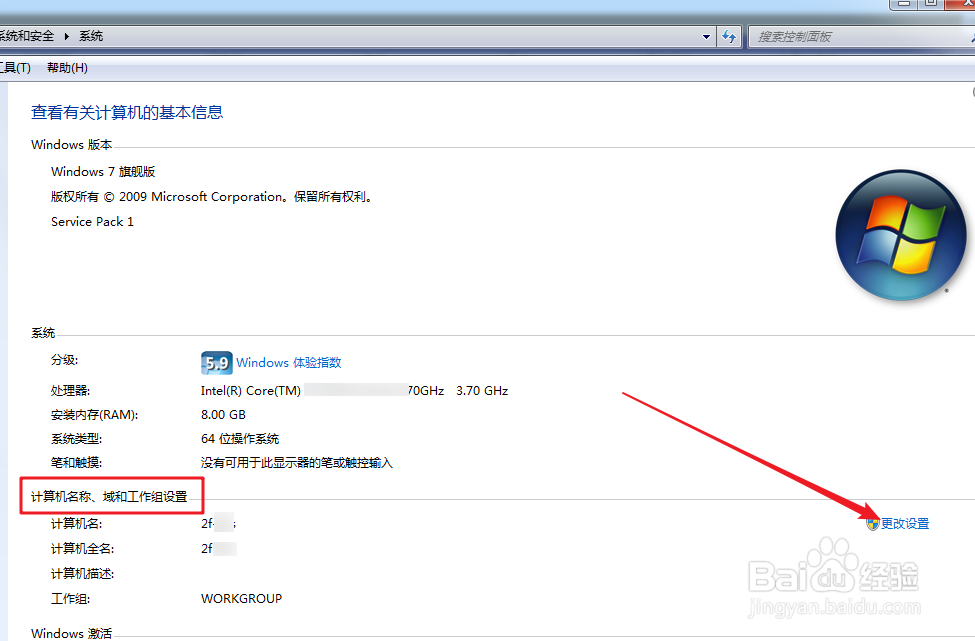This screenshot has width=975, height=641.
Task: Click the 计算机描述 label
Action: pyautogui.click(x=83, y=574)
